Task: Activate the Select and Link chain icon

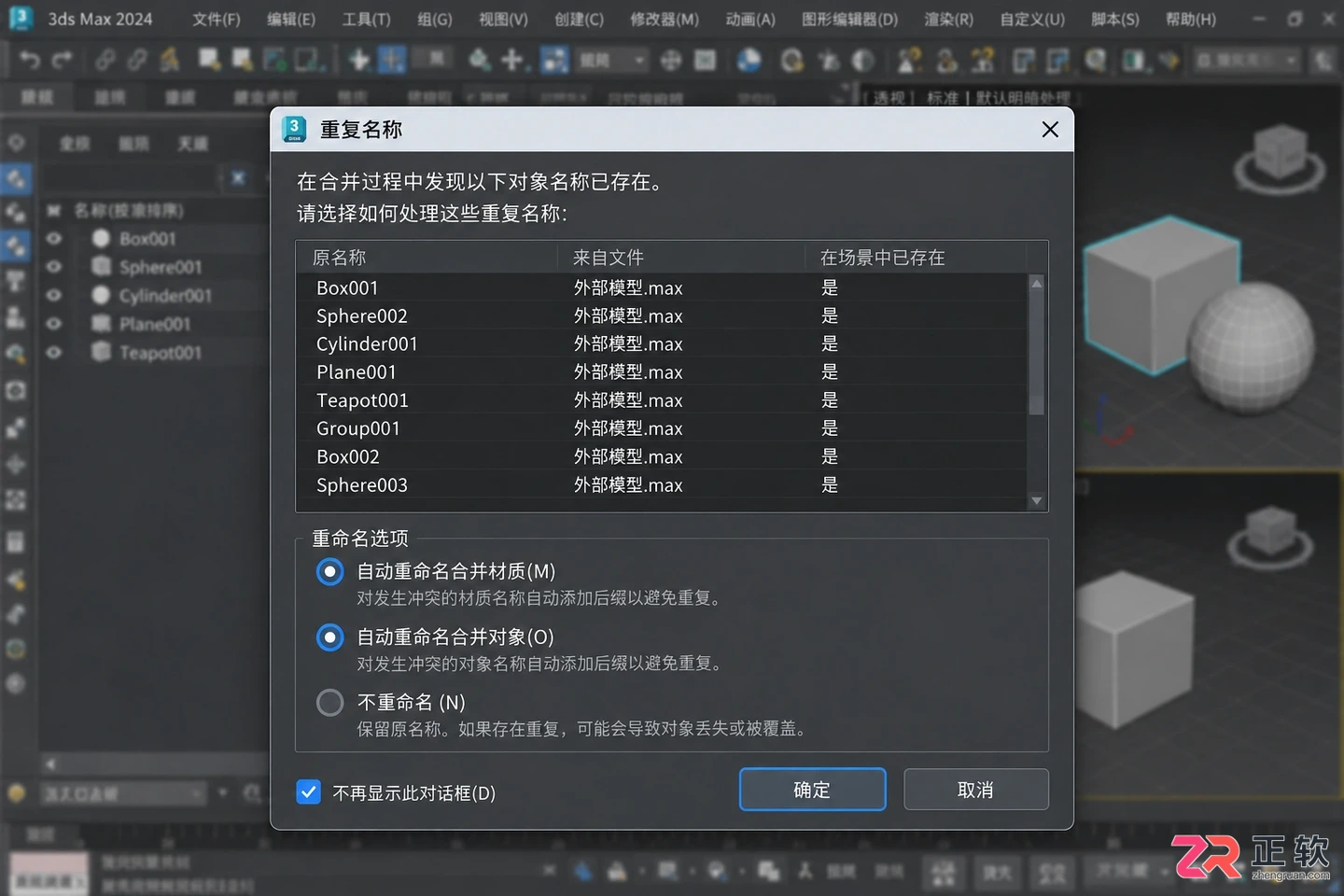Action: click(x=105, y=61)
